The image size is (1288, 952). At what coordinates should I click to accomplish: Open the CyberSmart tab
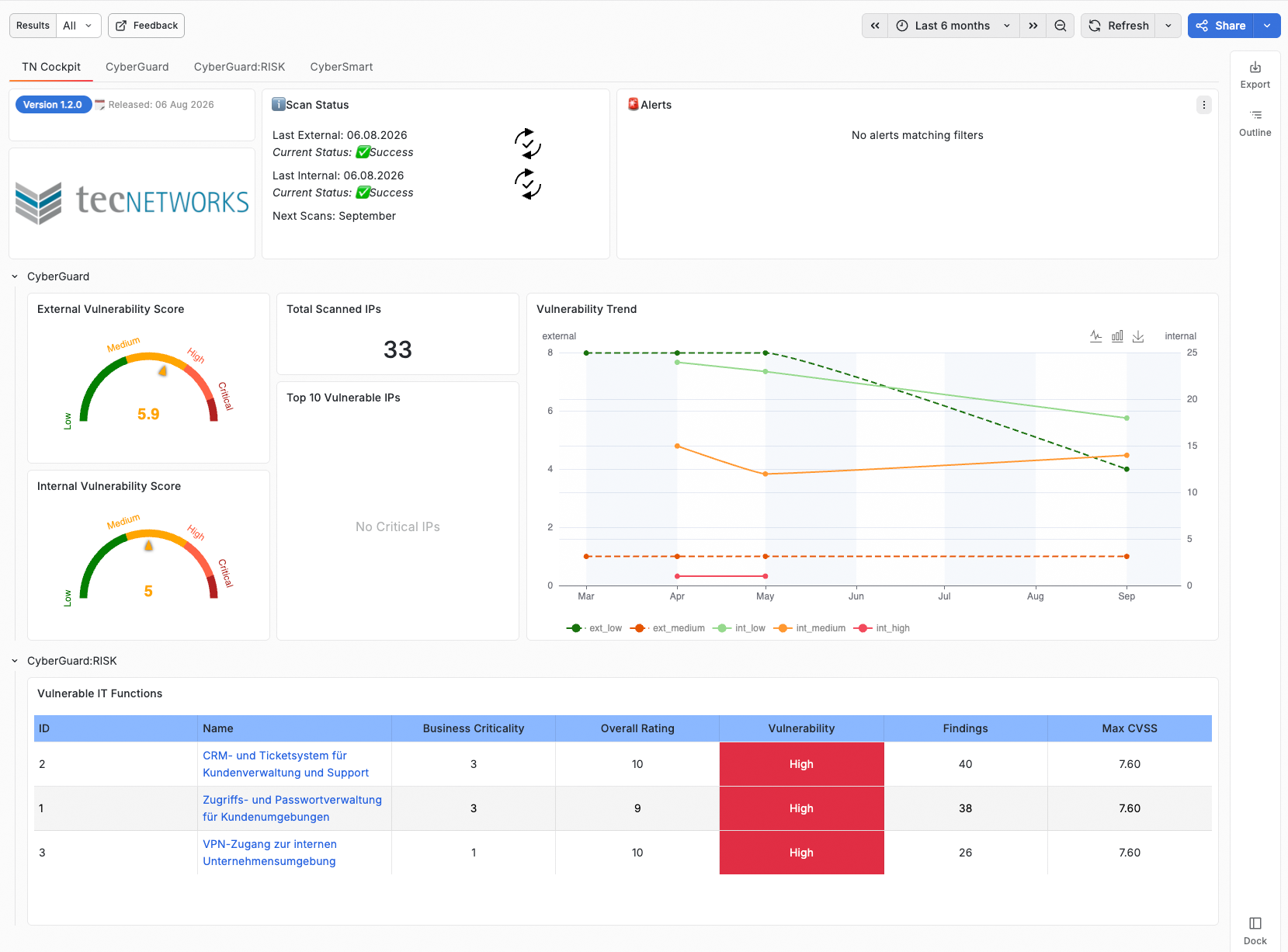[x=342, y=67]
